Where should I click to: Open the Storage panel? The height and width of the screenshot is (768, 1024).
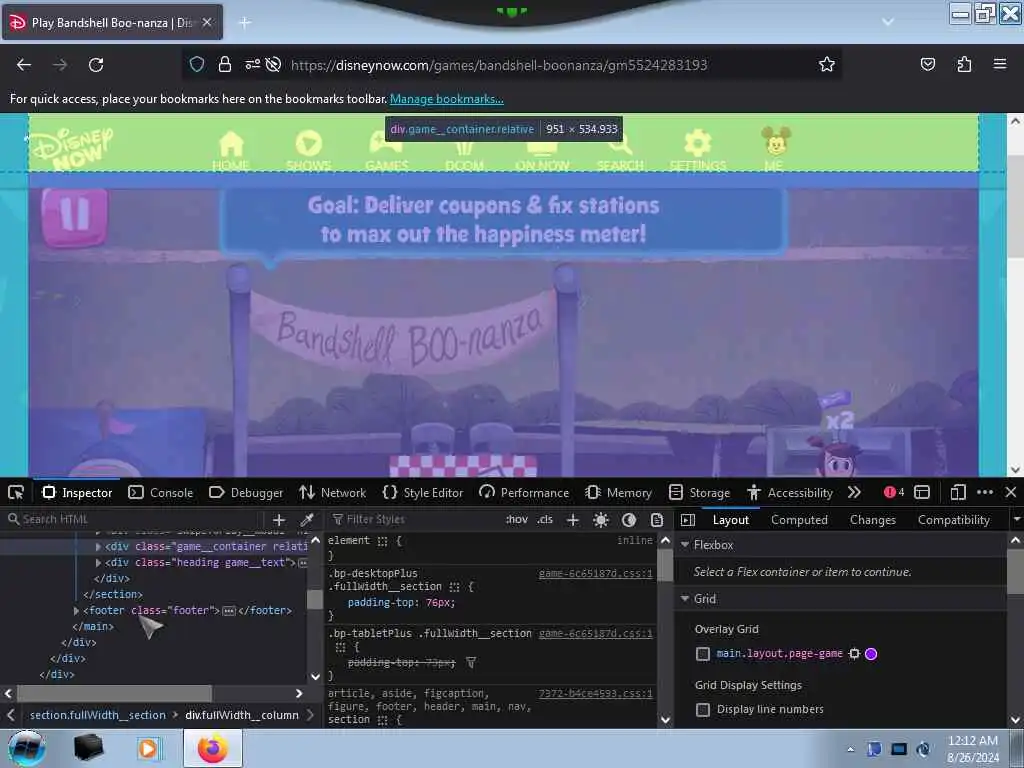pyautogui.click(x=700, y=492)
